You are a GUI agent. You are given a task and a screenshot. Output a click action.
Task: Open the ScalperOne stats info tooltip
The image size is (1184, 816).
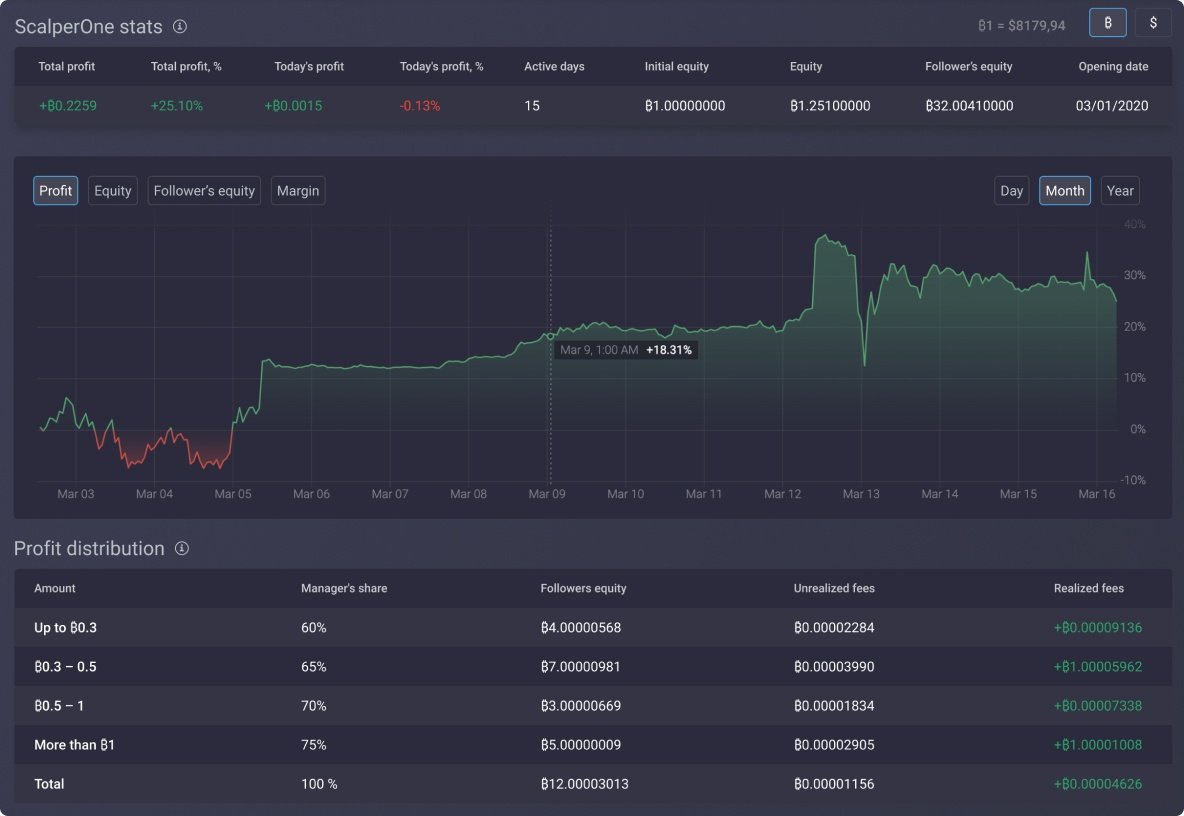tap(179, 27)
